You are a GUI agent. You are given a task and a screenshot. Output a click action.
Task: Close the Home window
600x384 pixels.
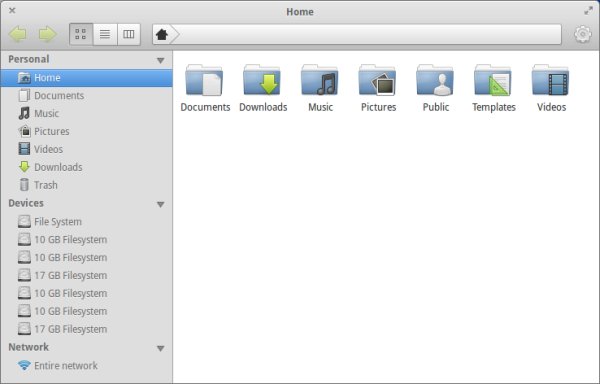[12, 10]
